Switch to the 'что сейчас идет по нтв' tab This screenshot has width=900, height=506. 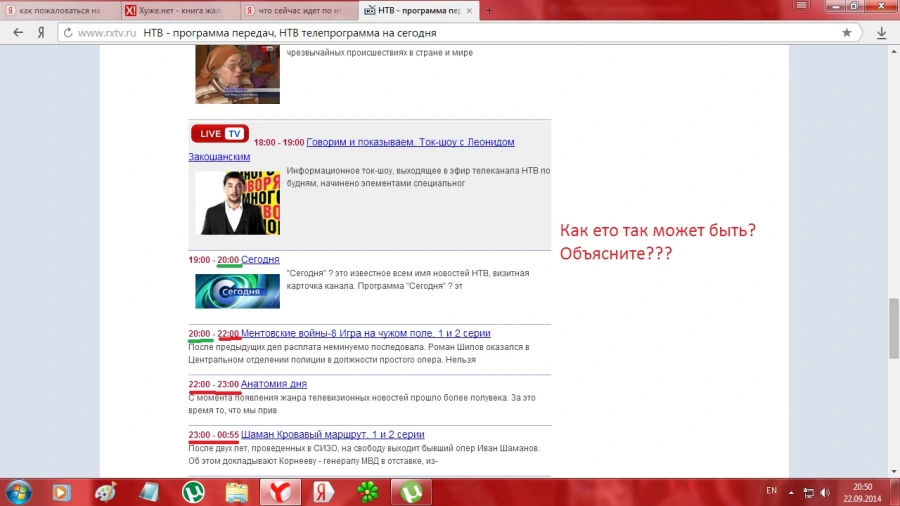coord(300,10)
